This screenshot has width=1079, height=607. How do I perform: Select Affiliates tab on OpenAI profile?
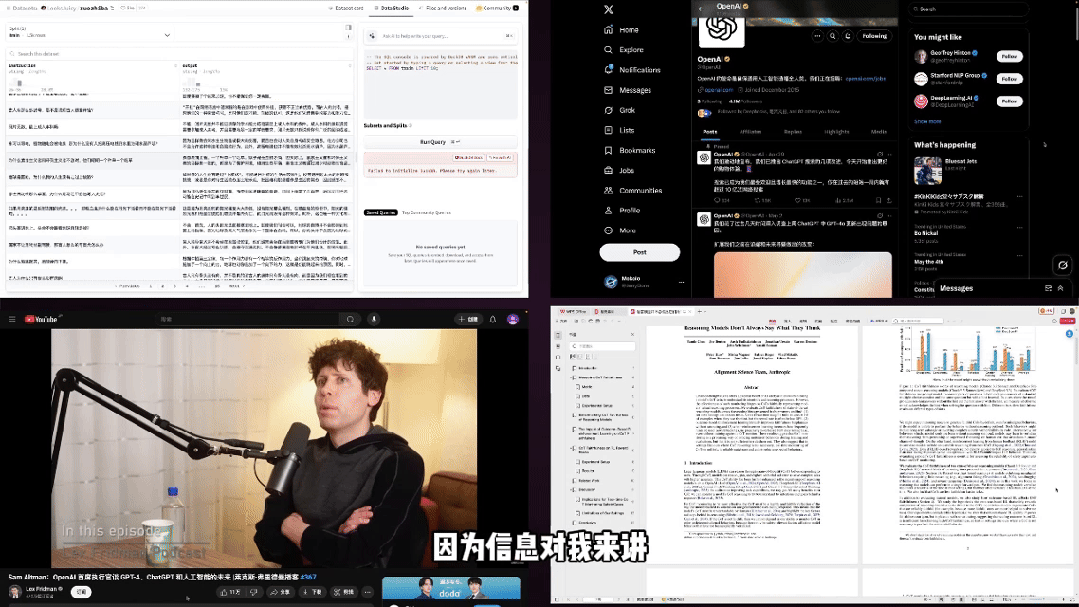(x=750, y=131)
